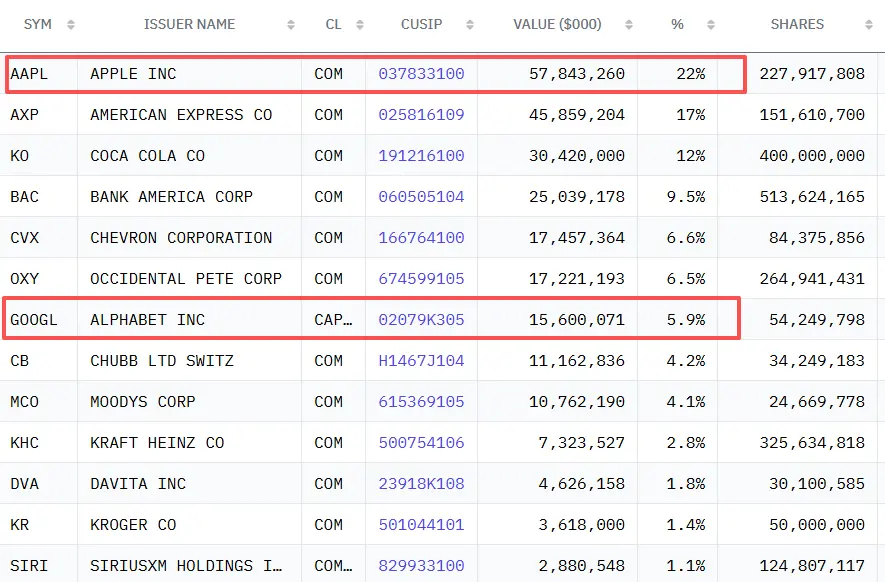Click the shares figure 400,000,000
Image resolution: width=885 pixels, height=582 pixels.
[x=812, y=156]
